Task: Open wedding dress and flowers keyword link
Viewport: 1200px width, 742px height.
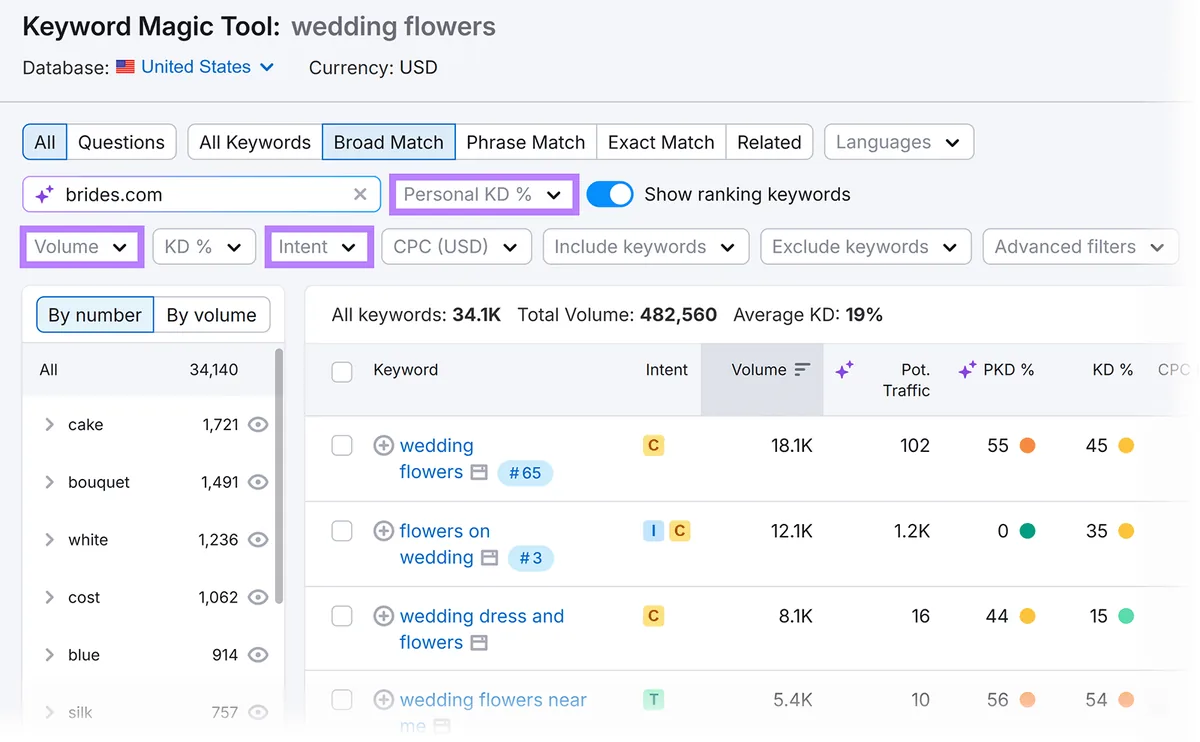Action: 481,629
